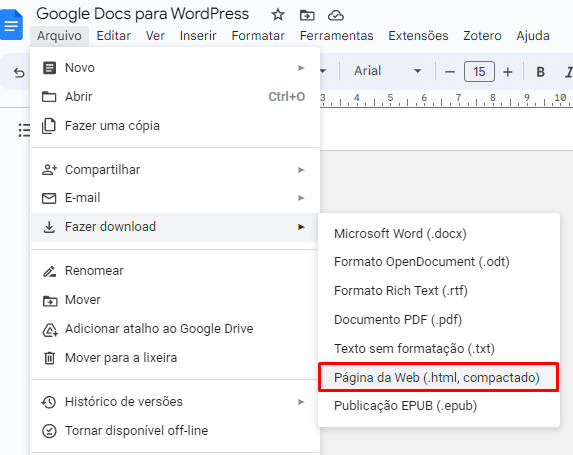Click the trash can icon
Screen dimensions: 573x455
pyautogui.click(x=49, y=358)
